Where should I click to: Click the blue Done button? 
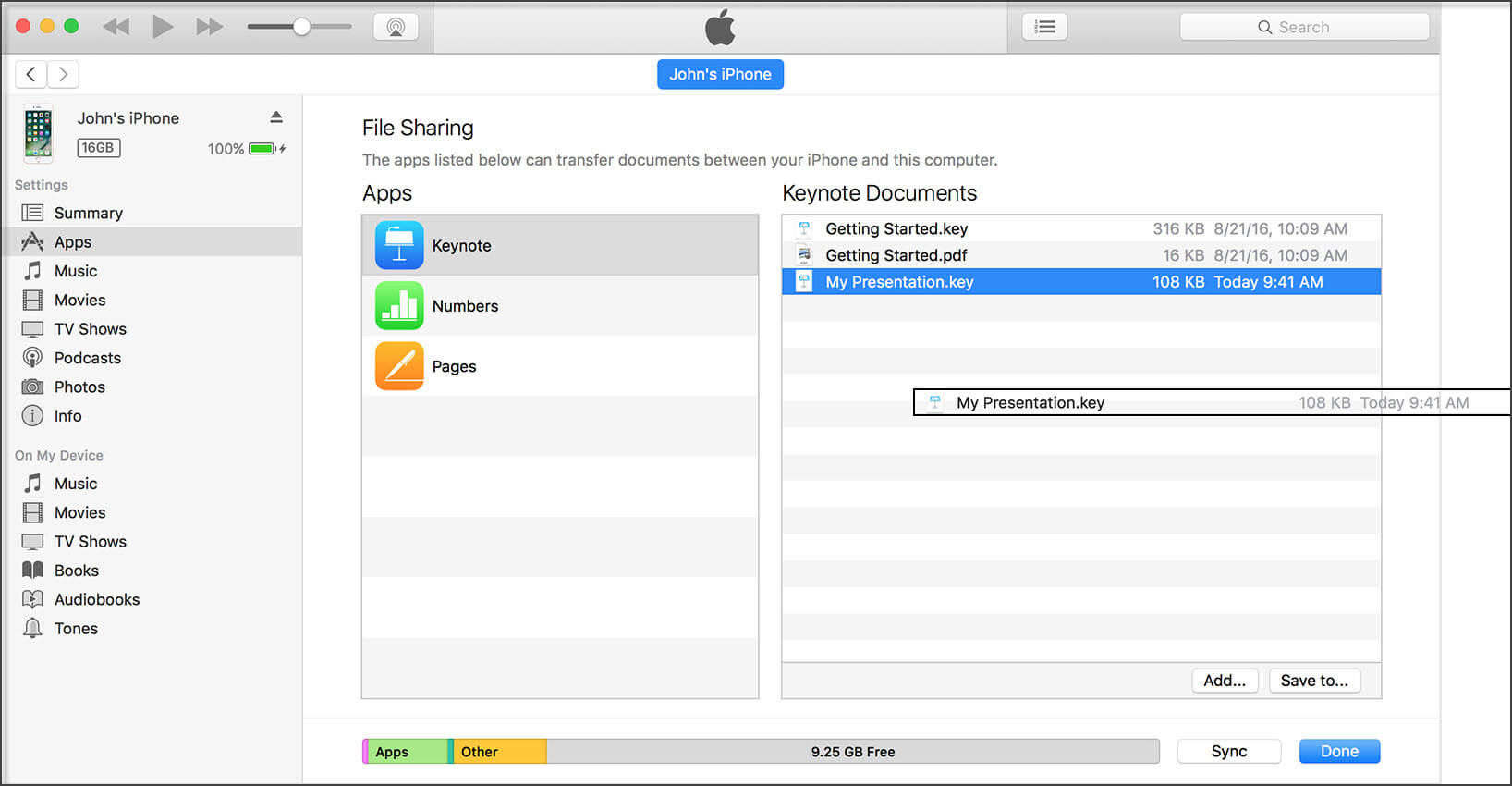coord(1339,751)
